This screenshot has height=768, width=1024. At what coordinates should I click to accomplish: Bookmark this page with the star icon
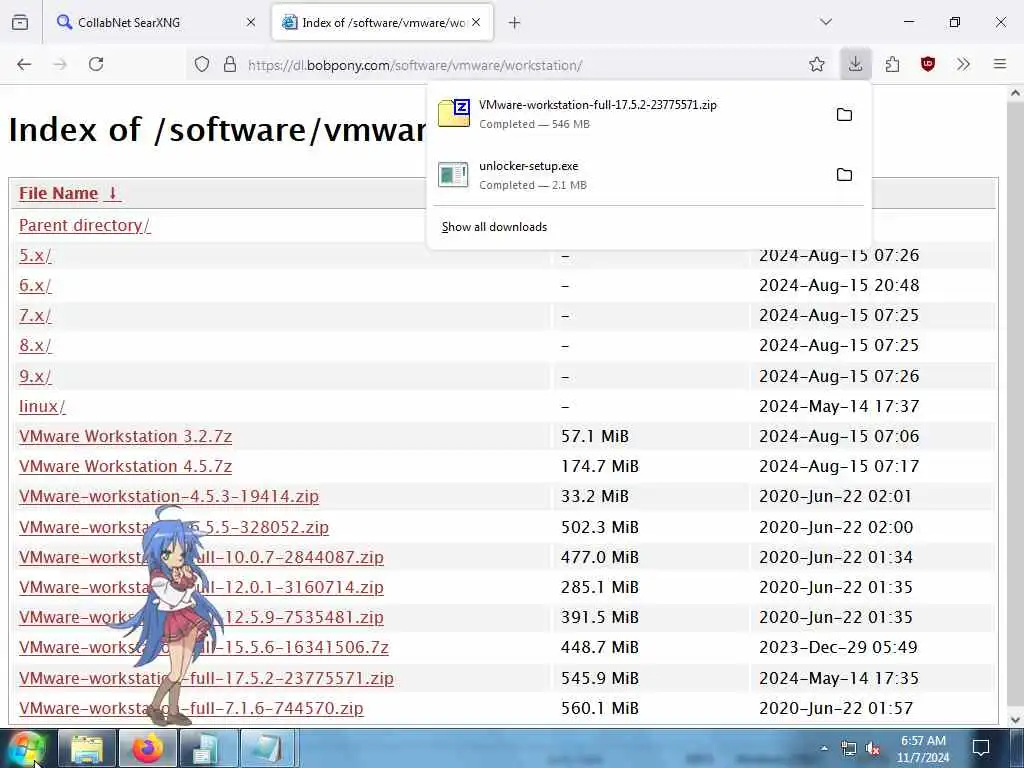(x=816, y=64)
